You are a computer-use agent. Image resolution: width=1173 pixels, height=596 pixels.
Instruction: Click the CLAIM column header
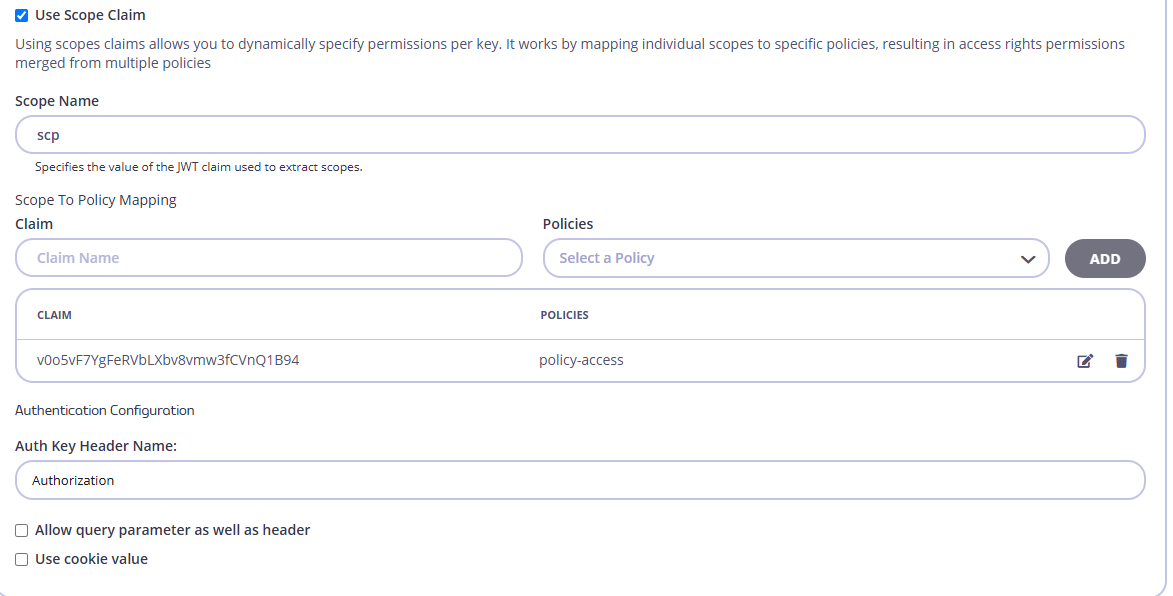55,315
